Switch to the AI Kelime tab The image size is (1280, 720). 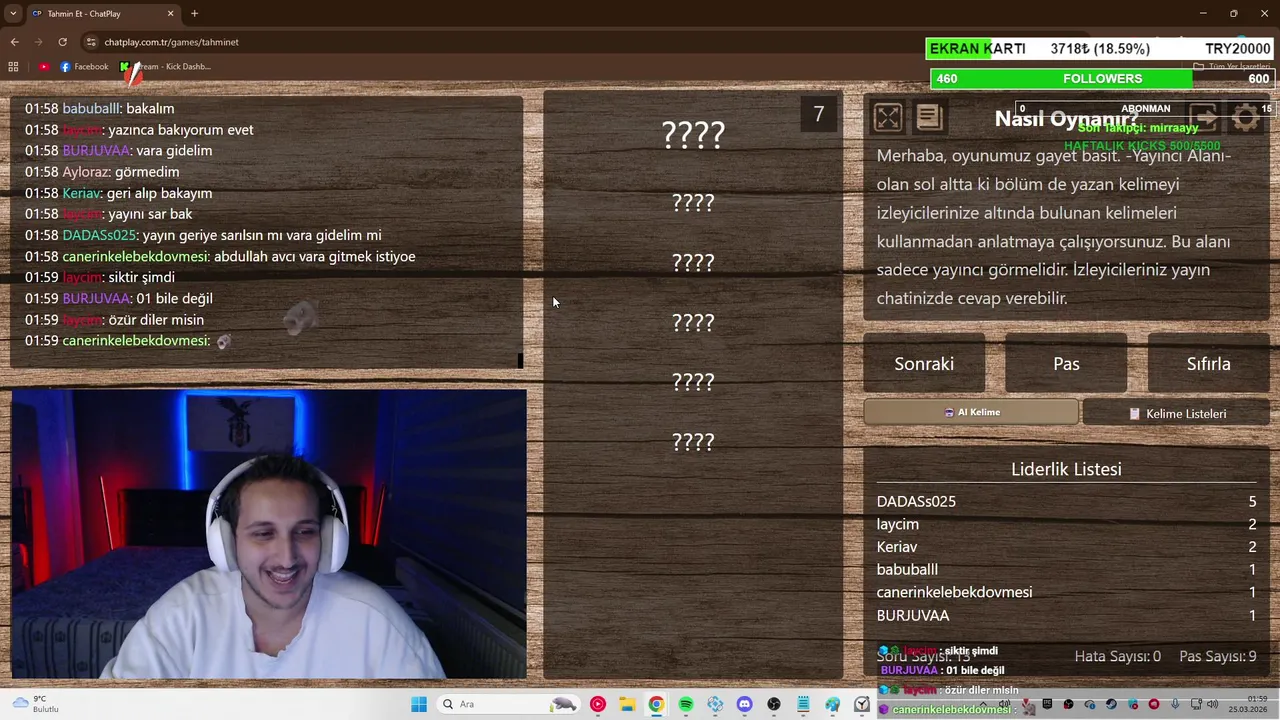[x=971, y=412]
